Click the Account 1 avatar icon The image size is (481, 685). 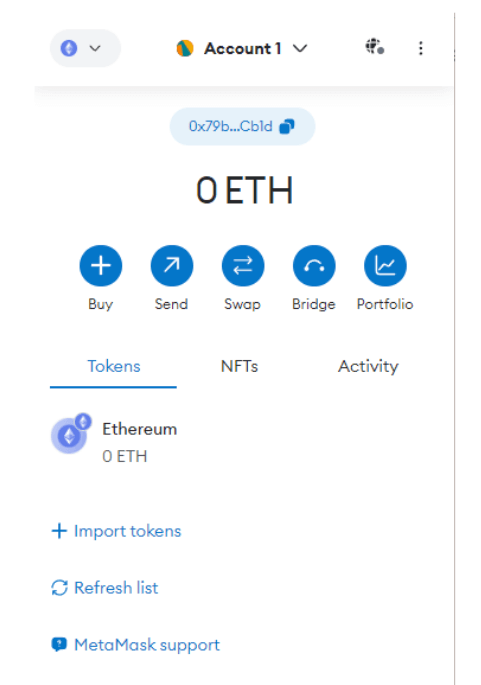(x=185, y=48)
